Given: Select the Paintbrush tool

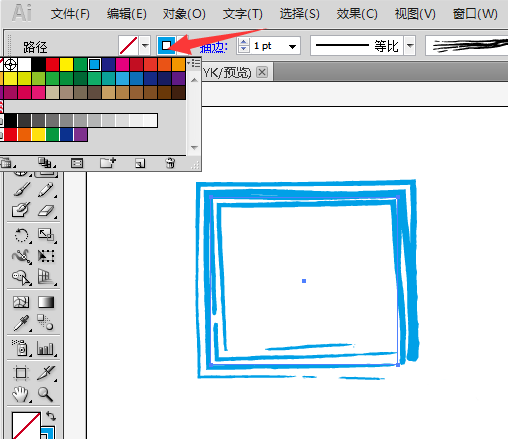Looking at the screenshot, I should tap(21, 189).
